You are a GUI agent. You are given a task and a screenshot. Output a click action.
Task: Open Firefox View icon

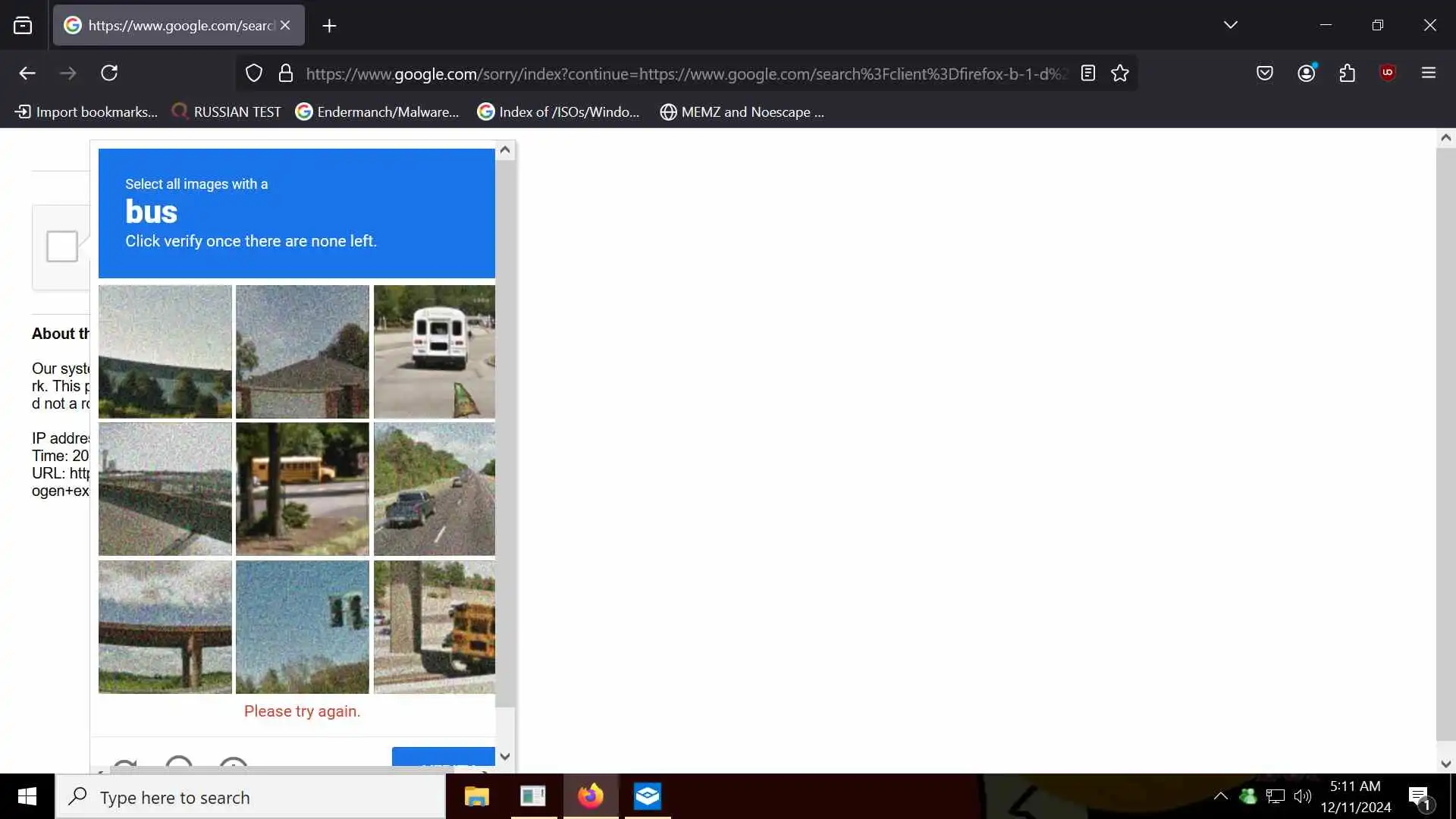[23, 26]
